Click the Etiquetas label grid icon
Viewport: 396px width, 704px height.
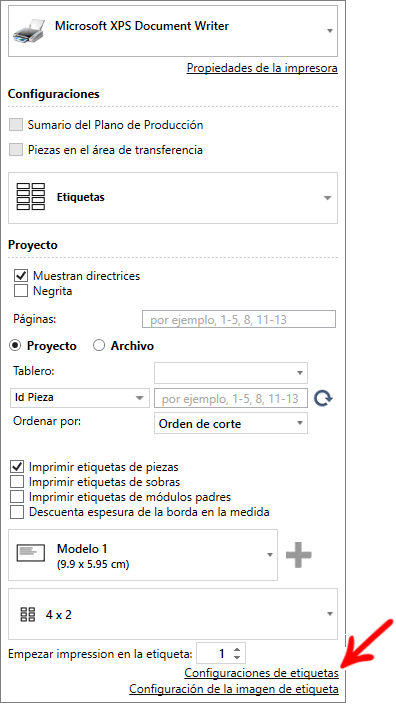click(x=31, y=197)
